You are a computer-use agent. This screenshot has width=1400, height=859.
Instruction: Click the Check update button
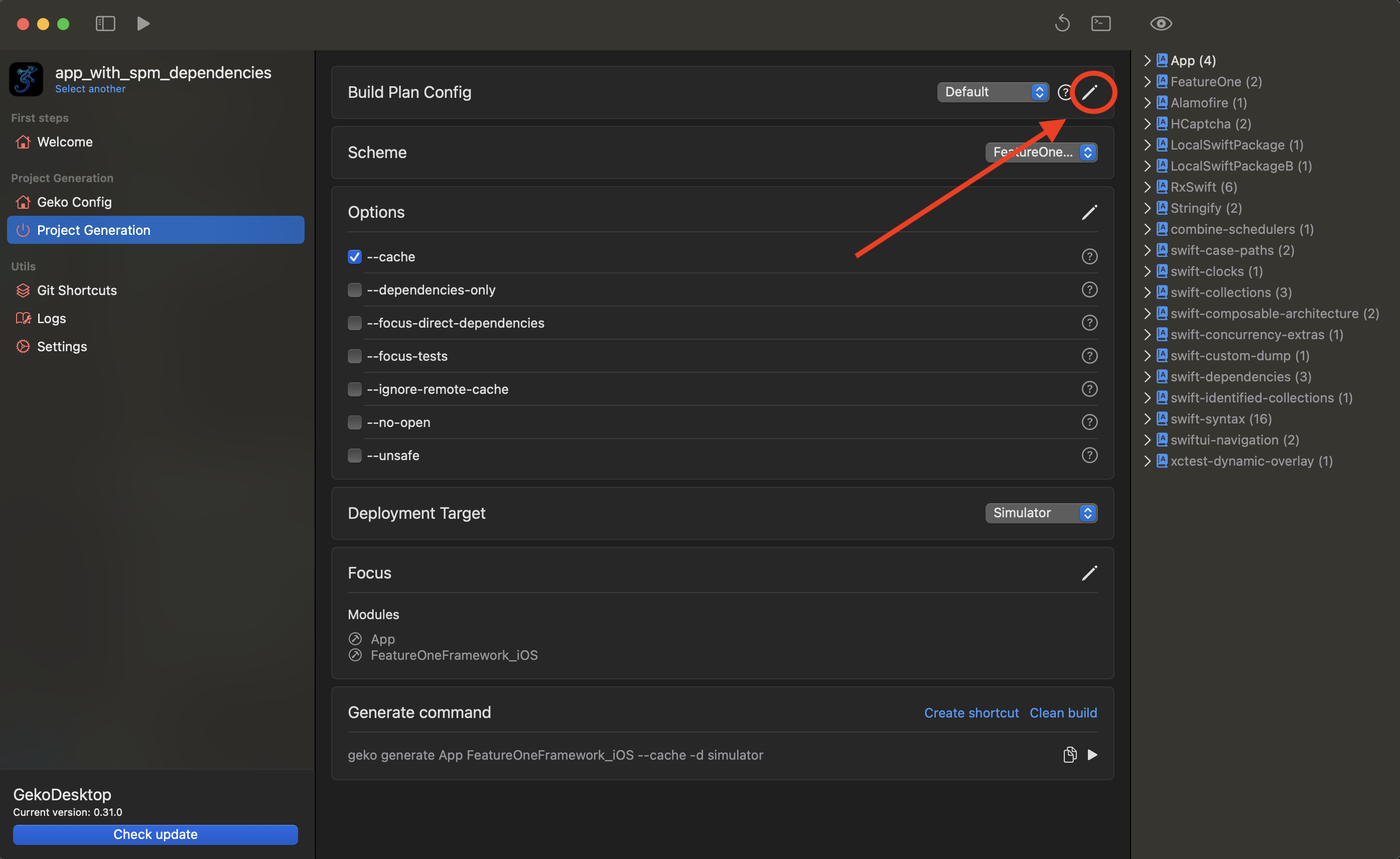(155, 834)
